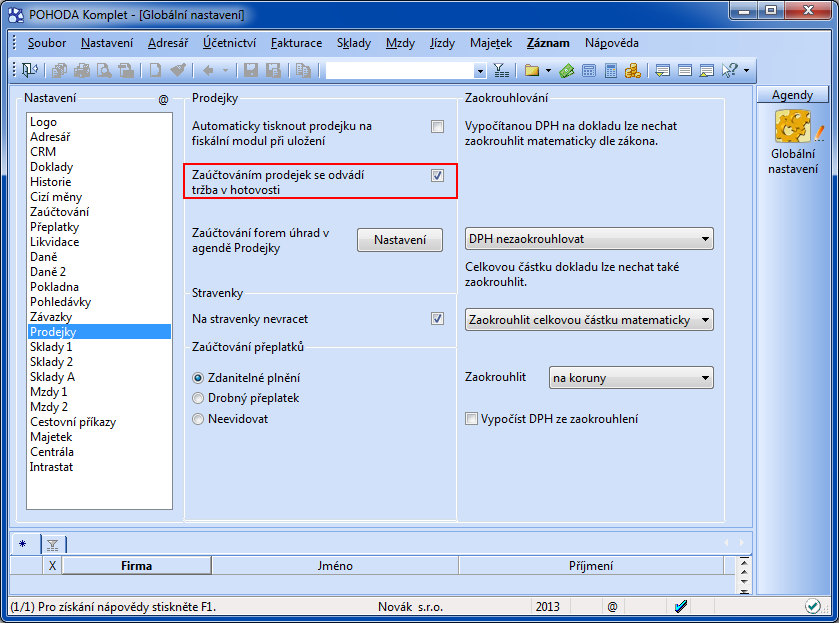
Task: Expand the folder icon dropdown arrow
Action: (548, 70)
